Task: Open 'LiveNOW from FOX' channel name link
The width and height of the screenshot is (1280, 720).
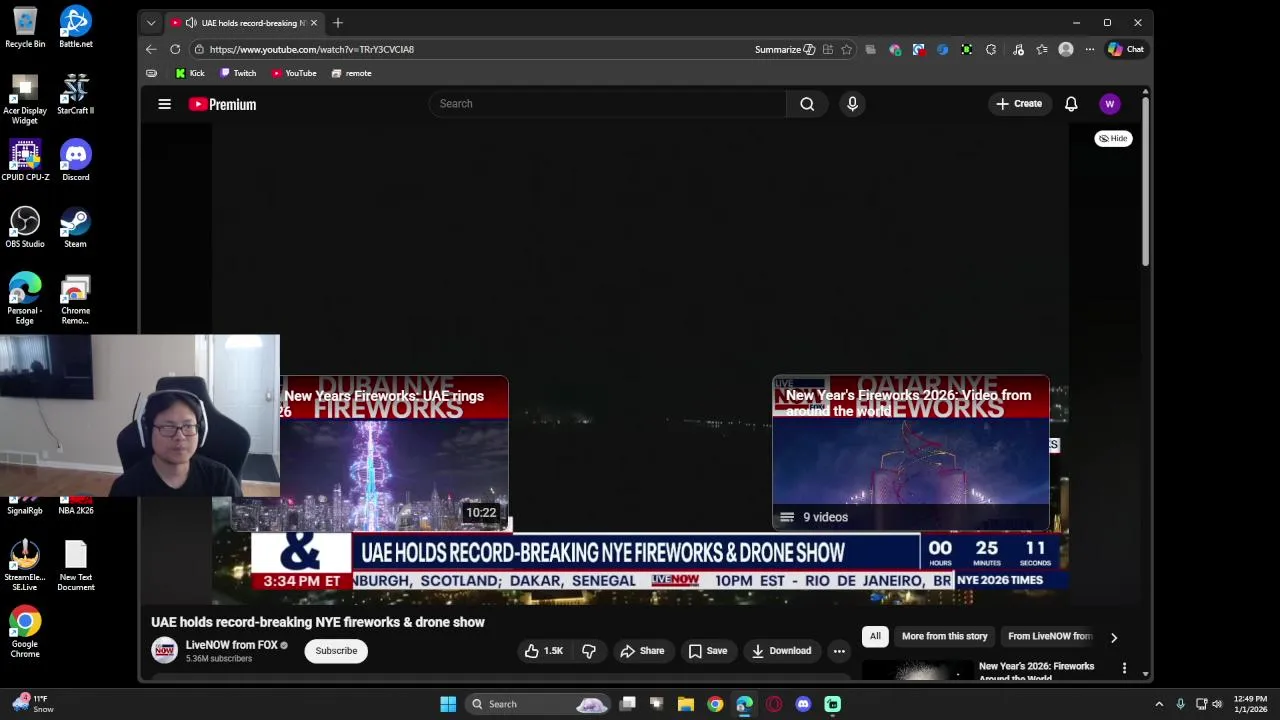Action: tap(232, 645)
